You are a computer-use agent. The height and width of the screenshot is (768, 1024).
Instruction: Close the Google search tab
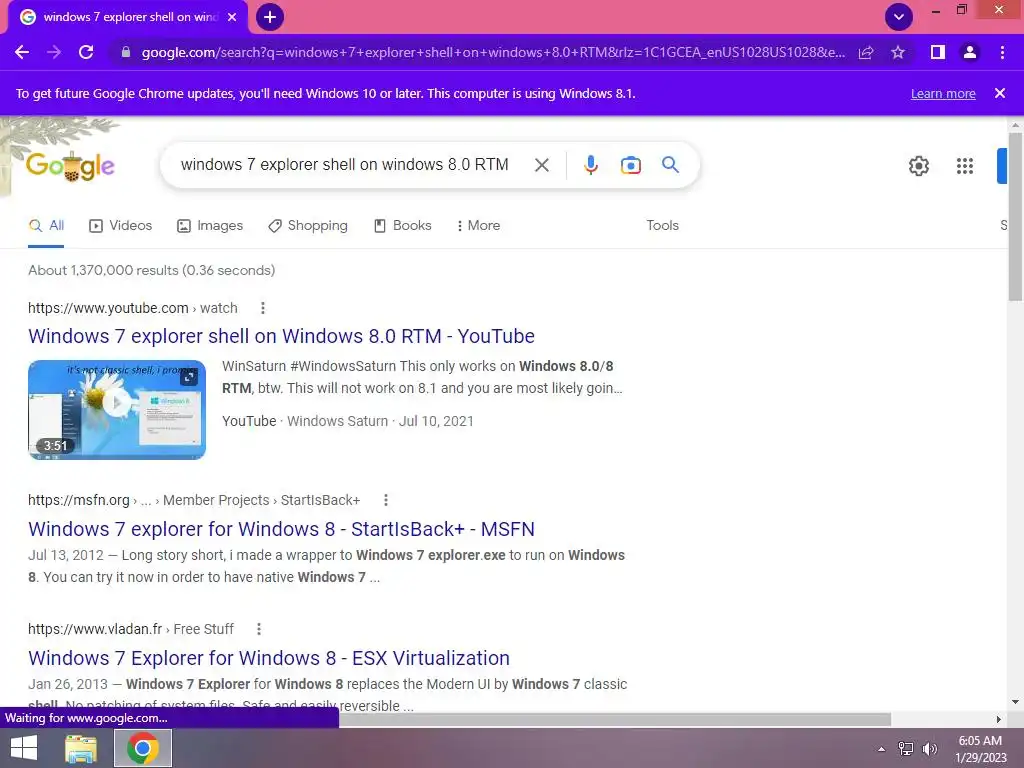pyautogui.click(x=232, y=17)
